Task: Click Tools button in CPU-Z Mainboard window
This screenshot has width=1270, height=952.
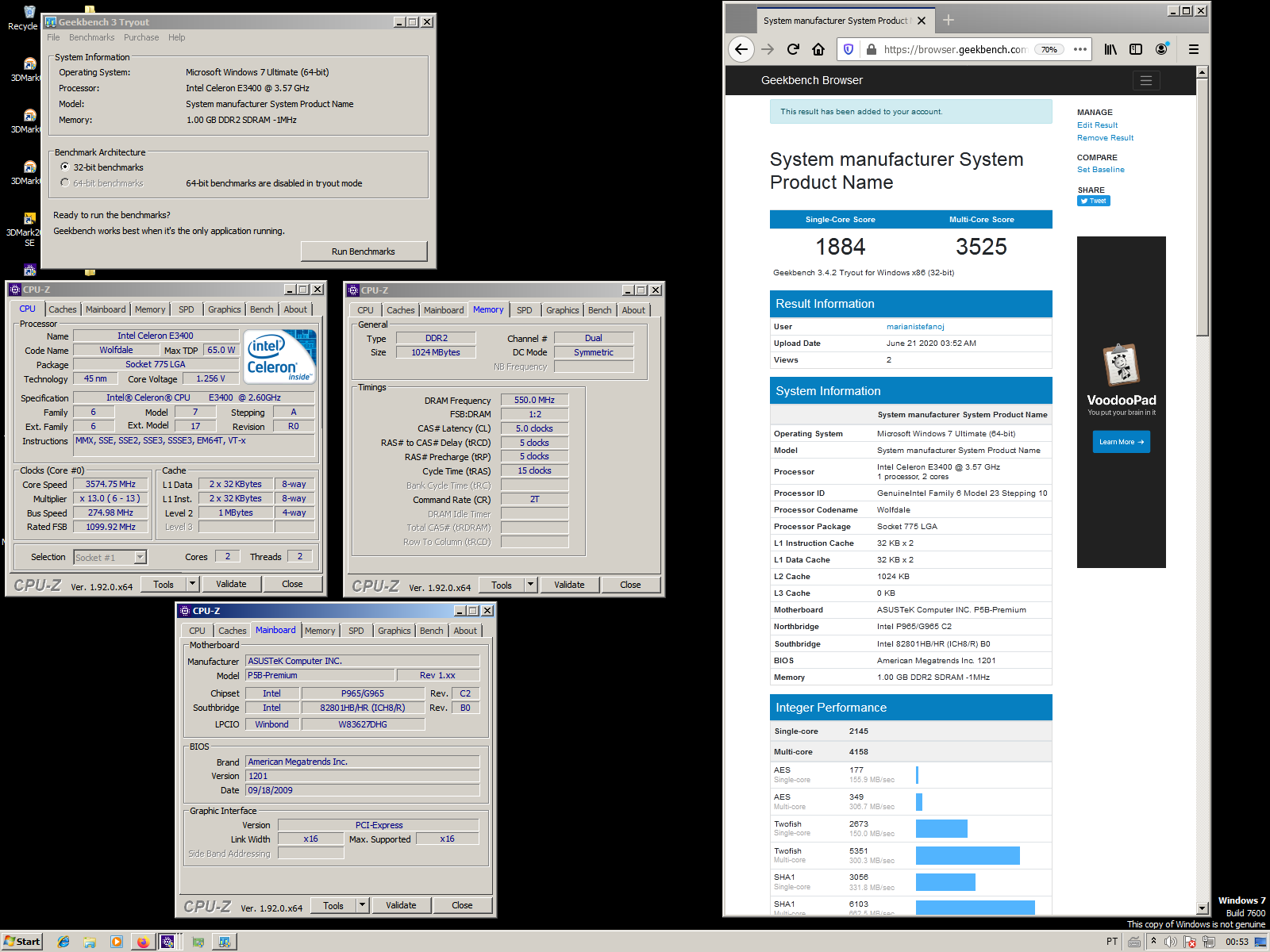Action: tap(333, 905)
